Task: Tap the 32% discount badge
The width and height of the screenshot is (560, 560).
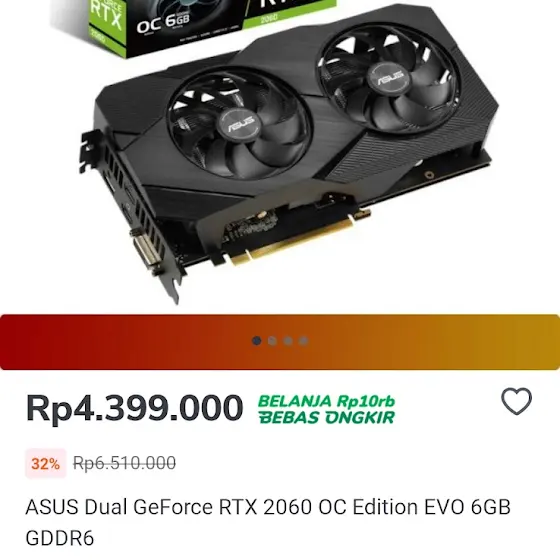Action: (x=45, y=464)
